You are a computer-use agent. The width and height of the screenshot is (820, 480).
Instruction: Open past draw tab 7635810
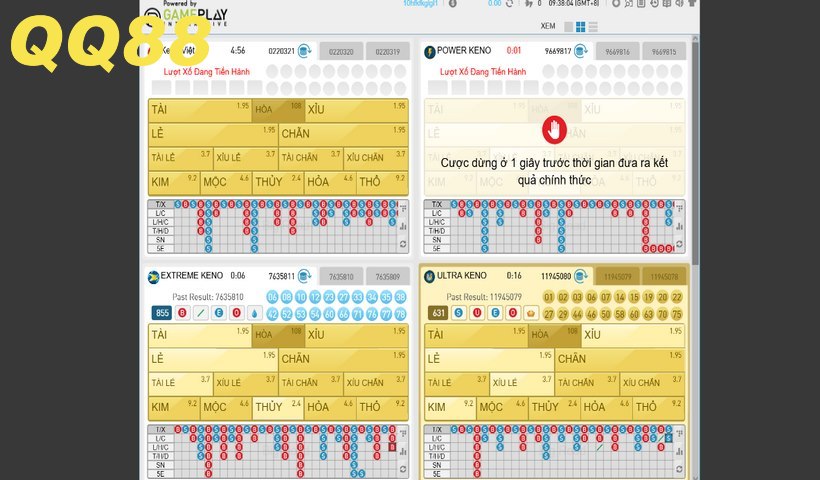pyautogui.click(x=341, y=276)
